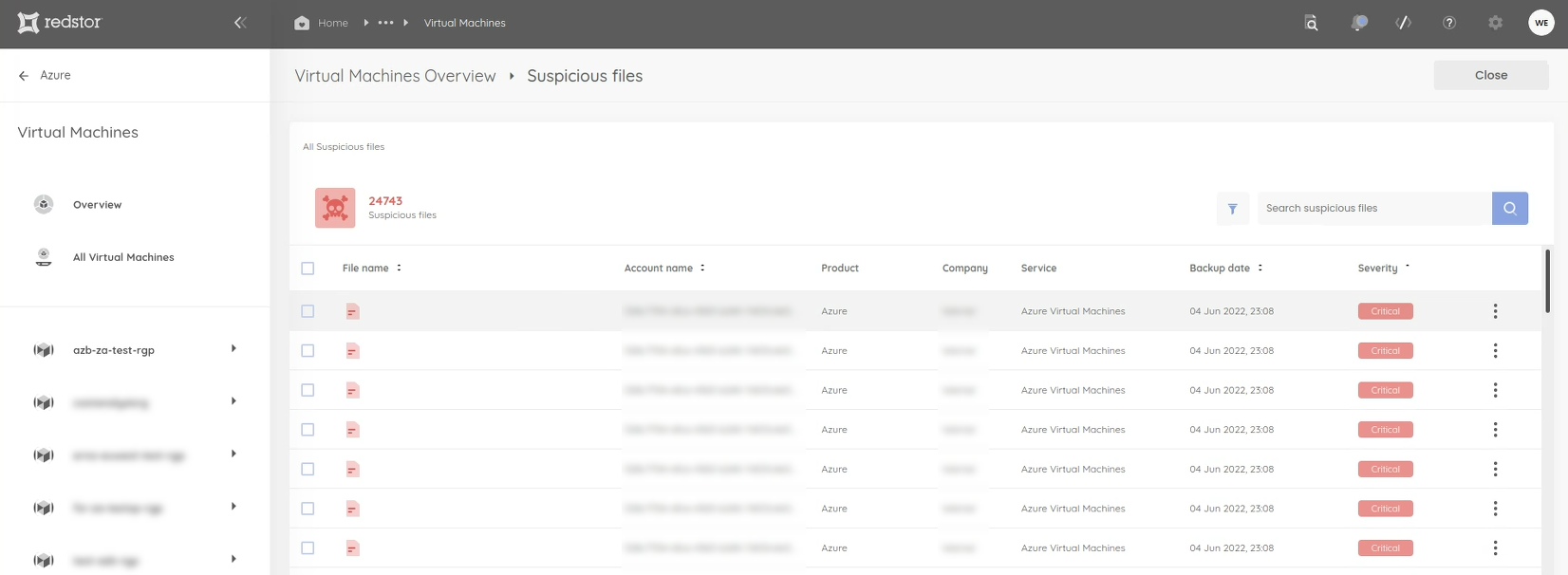Open third row three-dot actions menu
This screenshot has height=575, width=1568.
coord(1495,390)
